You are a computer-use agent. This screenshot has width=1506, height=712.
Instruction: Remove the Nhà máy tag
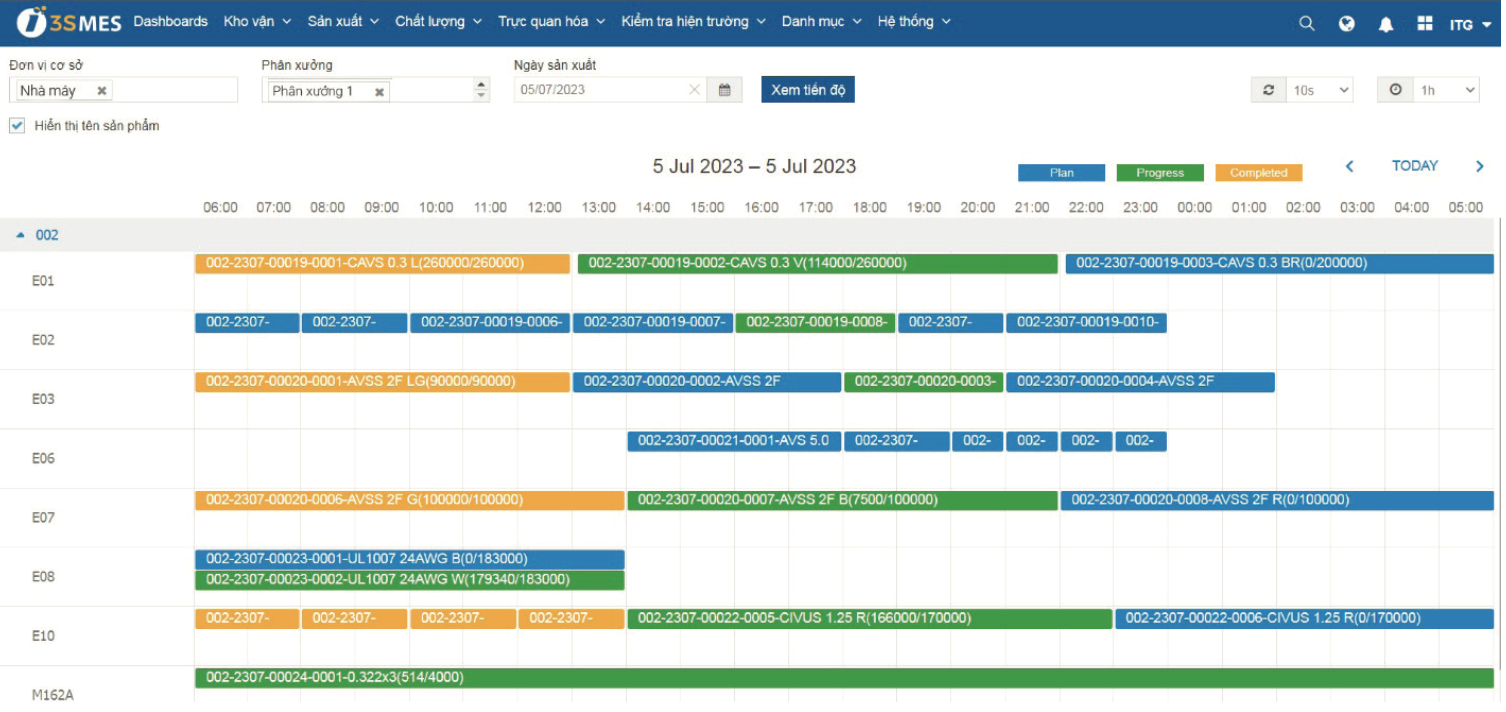[x=101, y=91]
